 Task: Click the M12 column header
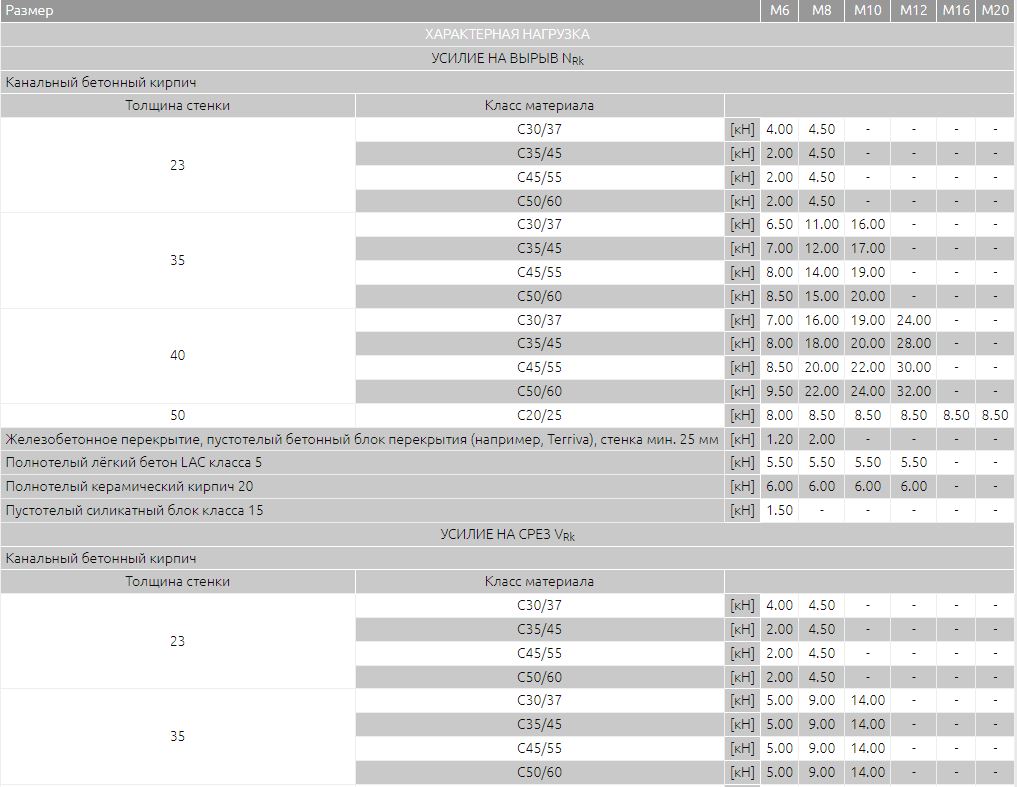point(913,10)
